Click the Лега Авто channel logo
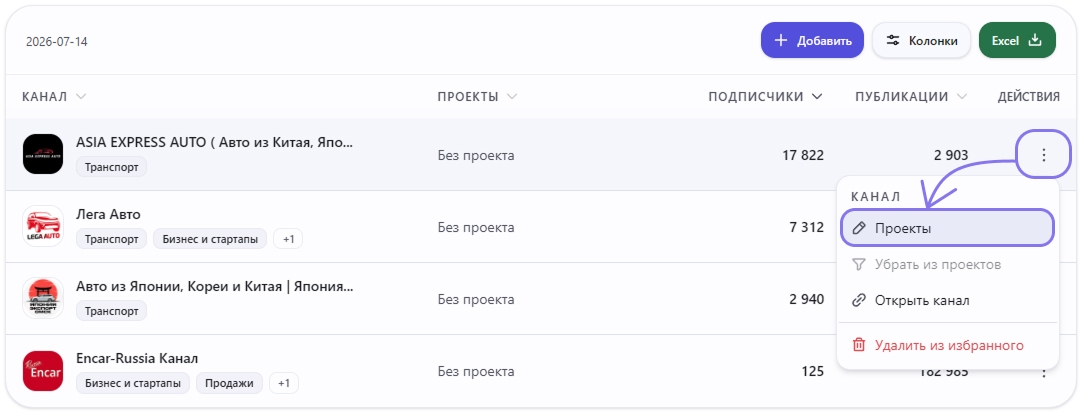This screenshot has width=1084, height=415. tap(43, 227)
